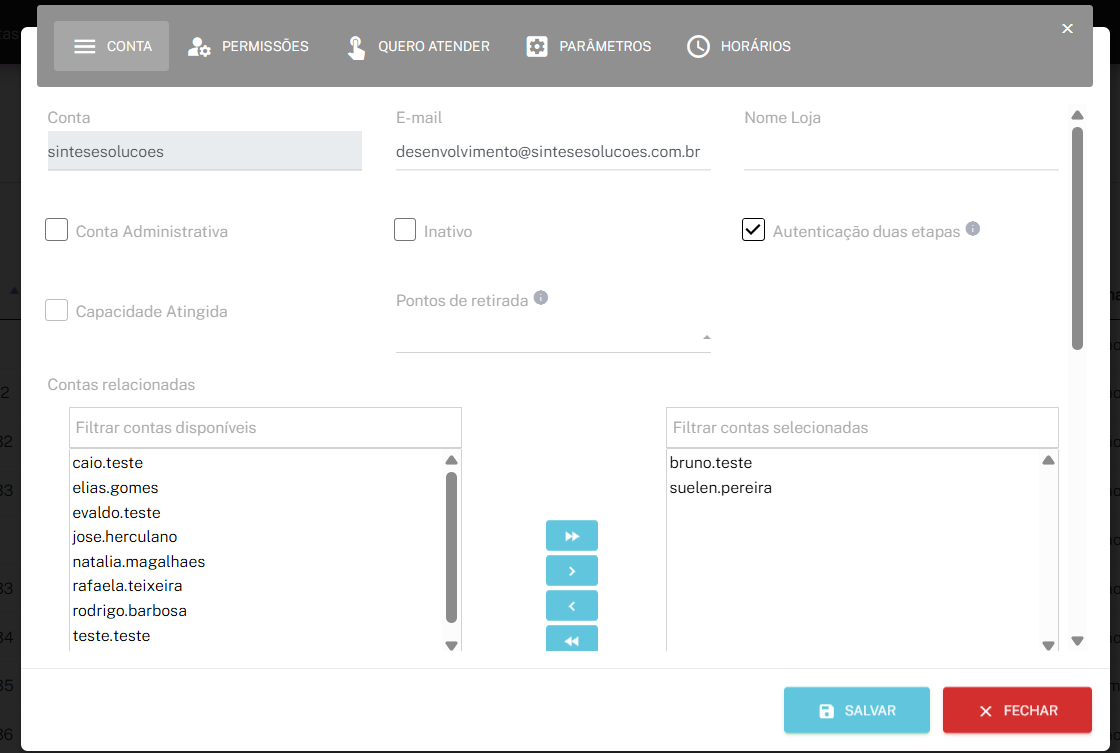Switch to the Permissões tab
Image resolution: width=1120 pixels, height=753 pixels.
(x=248, y=46)
